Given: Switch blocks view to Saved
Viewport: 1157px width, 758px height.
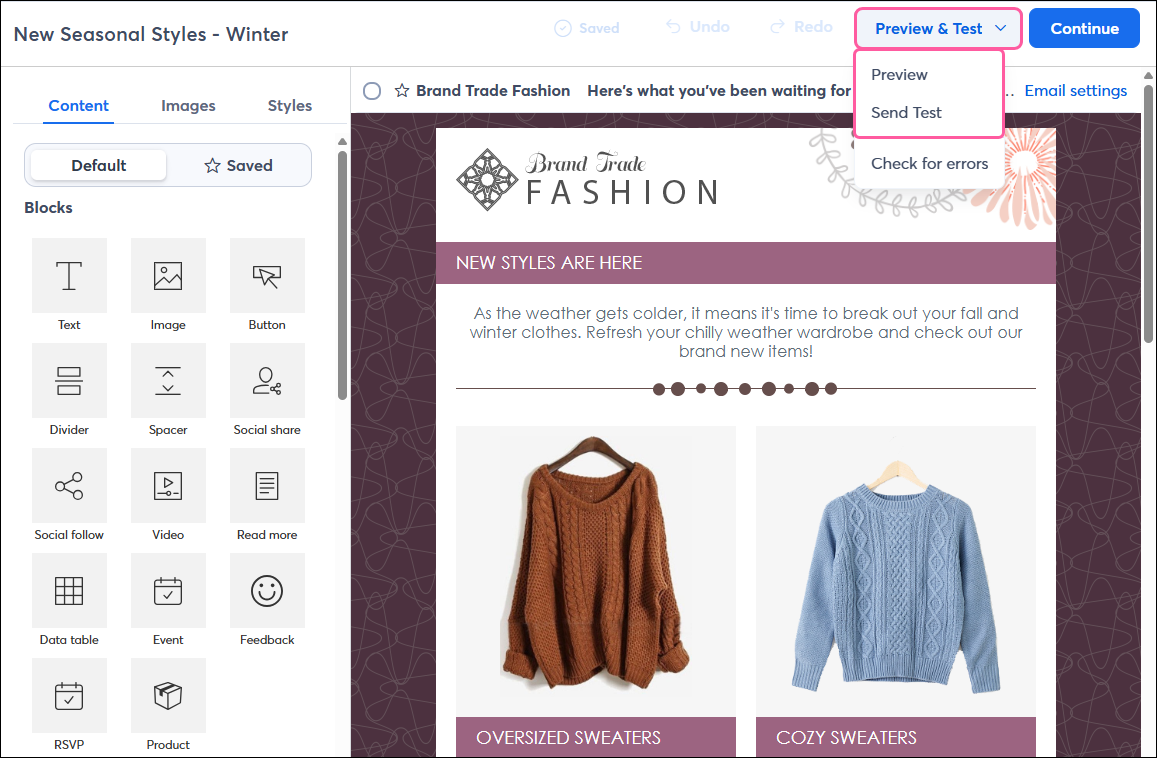Looking at the screenshot, I should pos(238,165).
